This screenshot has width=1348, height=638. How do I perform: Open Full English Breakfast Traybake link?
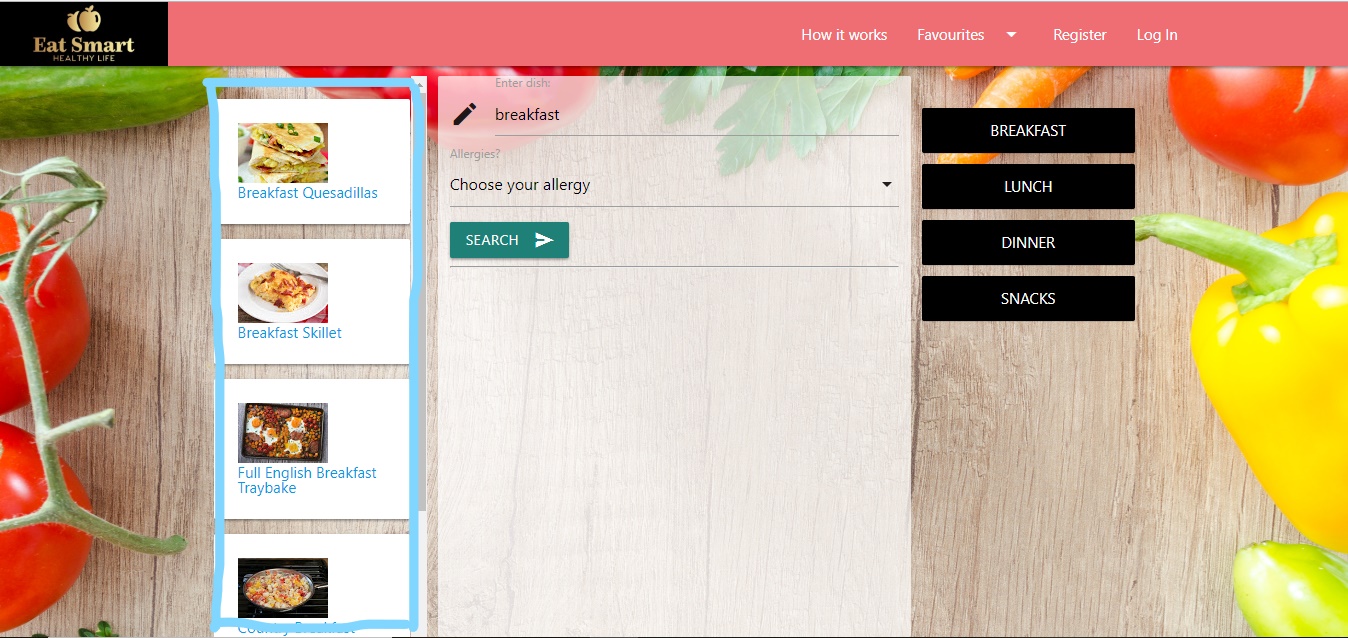[x=307, y=480]
